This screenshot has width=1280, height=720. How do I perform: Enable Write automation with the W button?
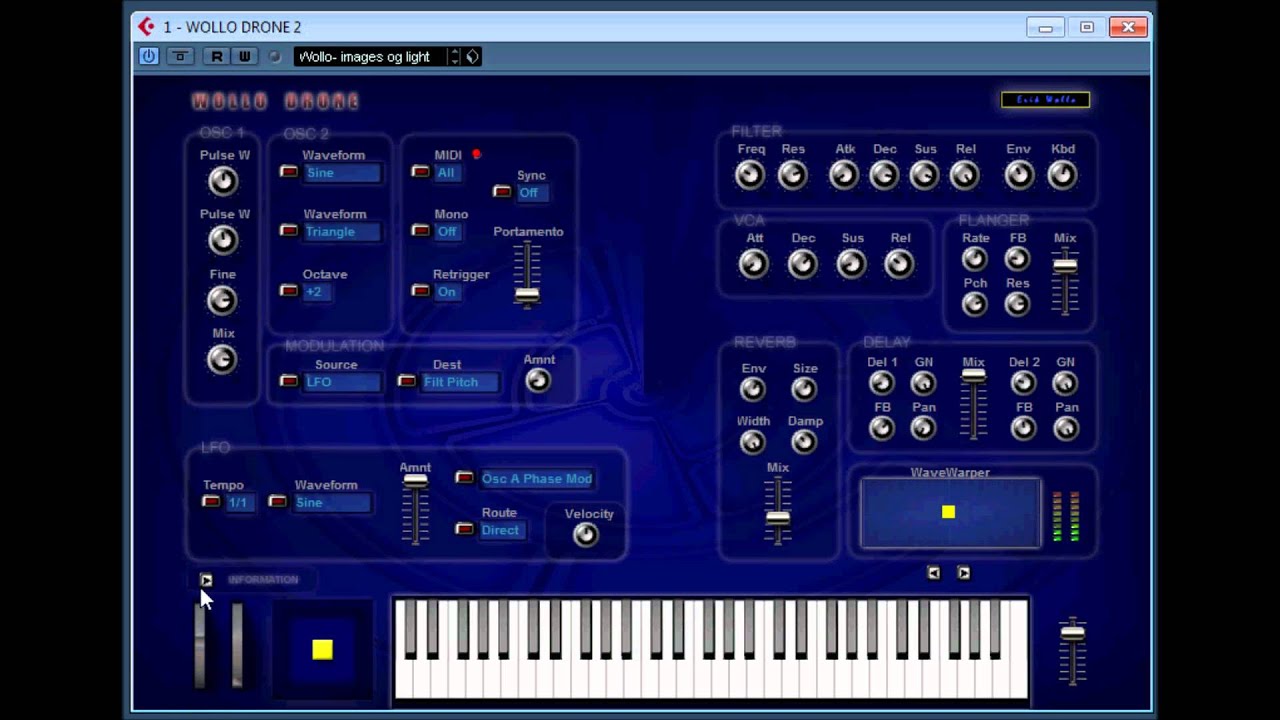(244, 57)
